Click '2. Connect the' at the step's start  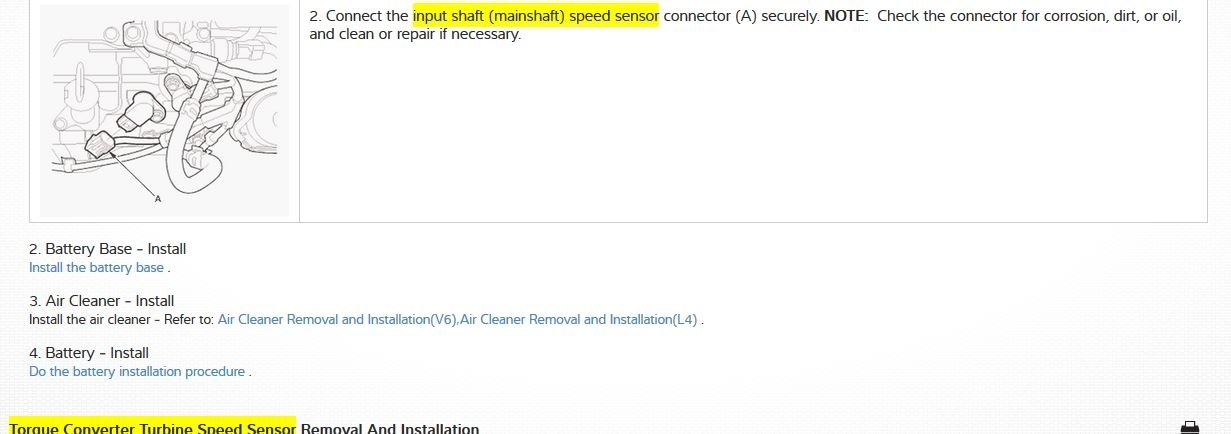pos(359,16)
